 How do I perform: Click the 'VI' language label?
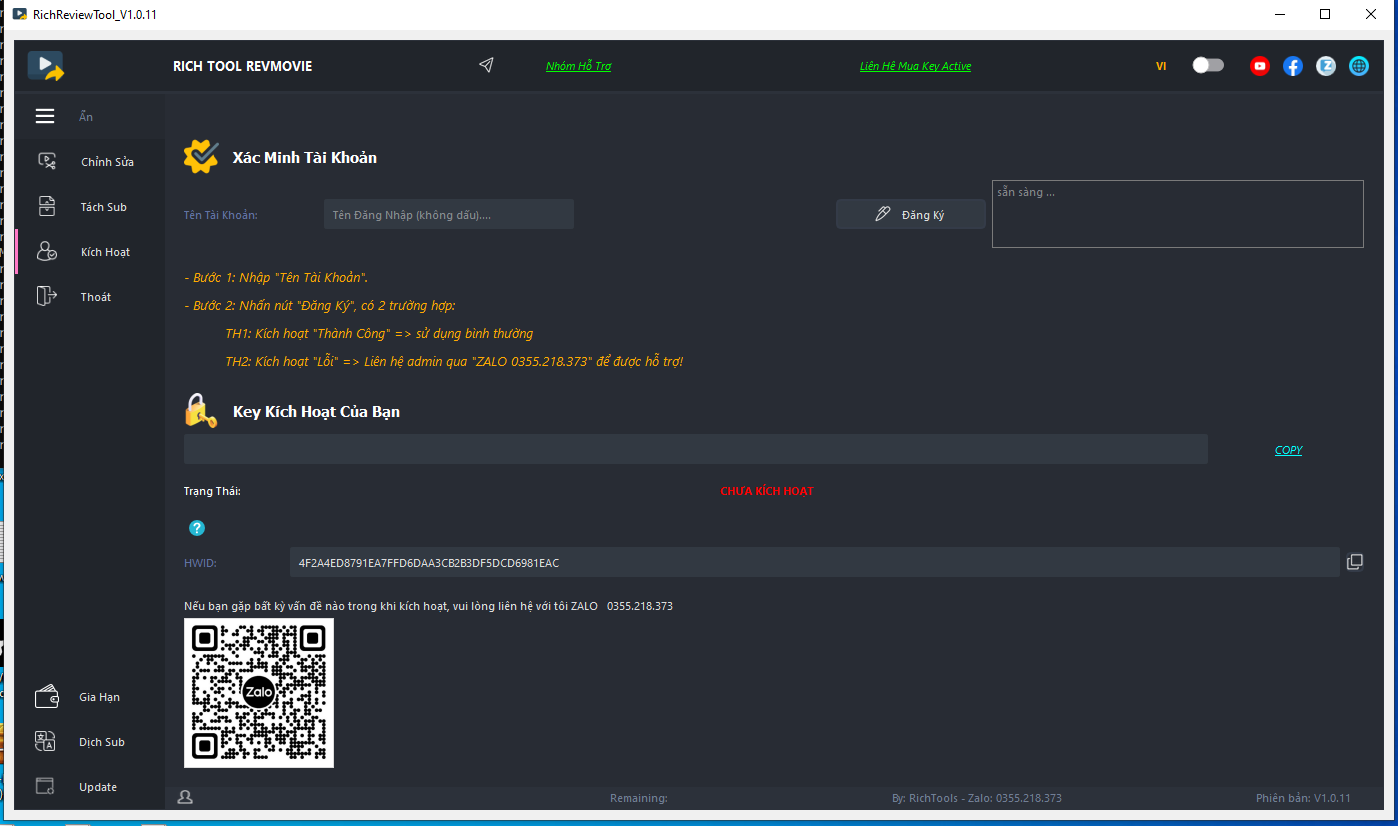[1161, 66]
